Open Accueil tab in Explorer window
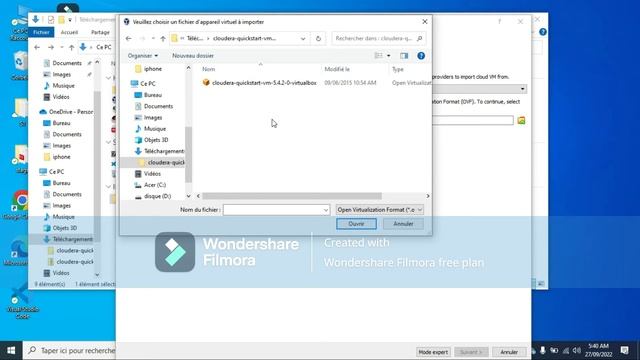Viewport: 640px width, 360px height. pyautogui.click(x=69, y=32)
